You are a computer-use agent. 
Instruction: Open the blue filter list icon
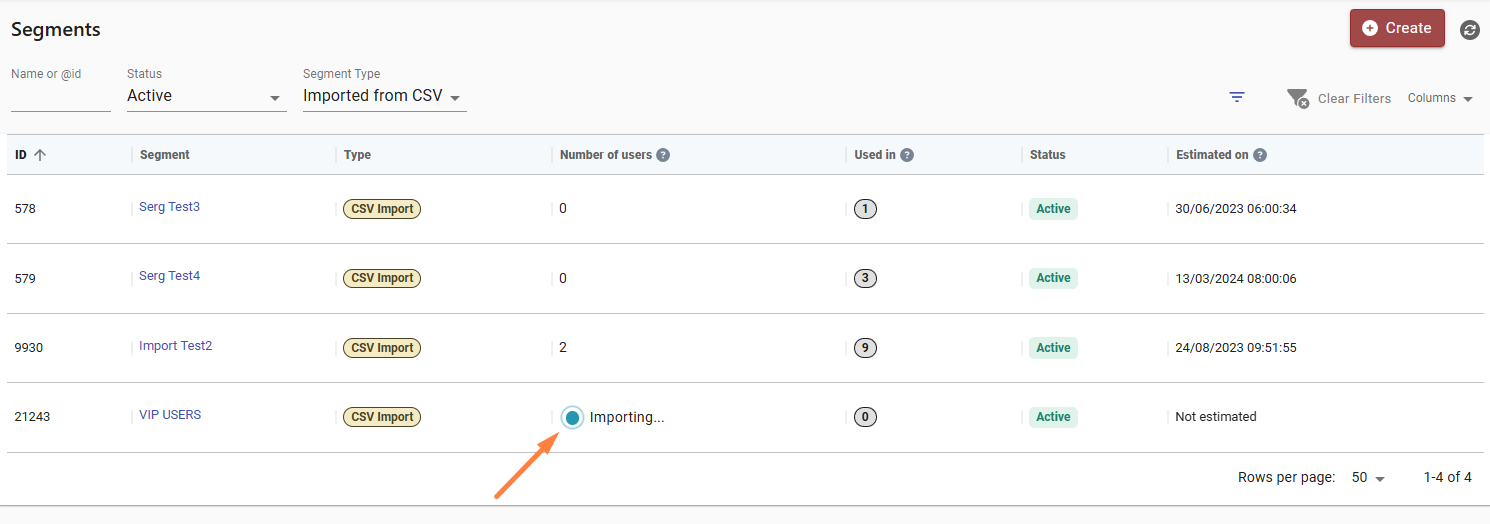1237,97
